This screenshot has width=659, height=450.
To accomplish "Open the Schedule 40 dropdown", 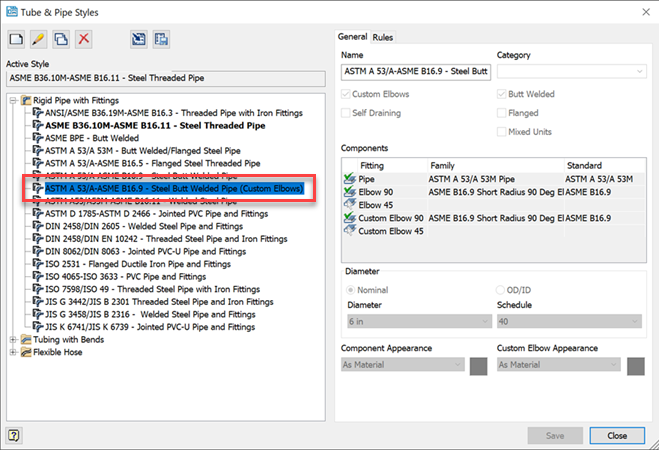I will tap(569, 321).
